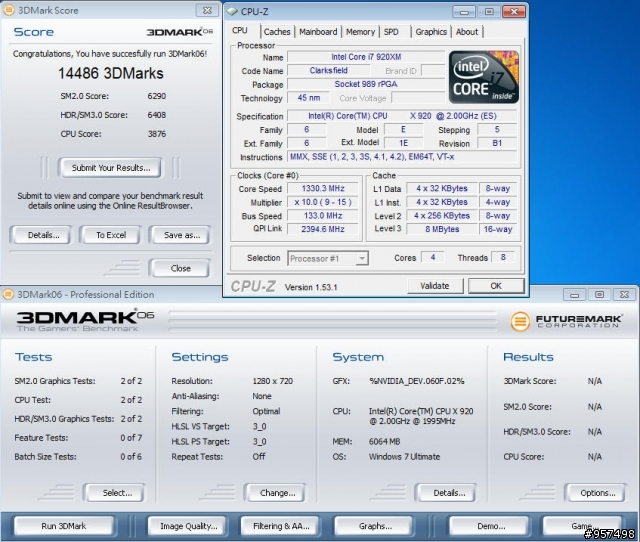This screenshot has height=542, width=640.
Task: Click the 3DMark Score window title icon
Action: click(9, 10)
